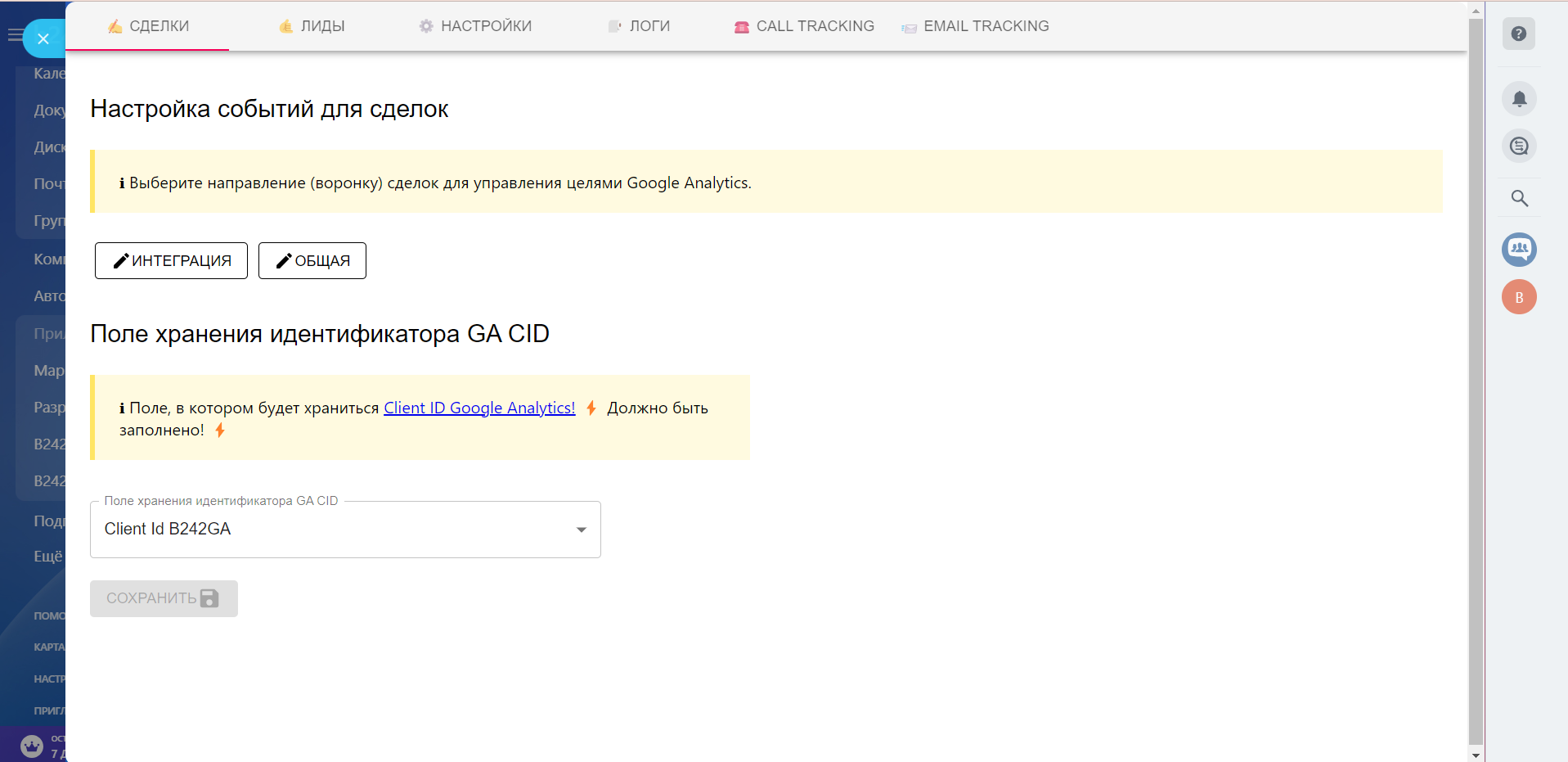This screenshot has width=1568, height=762.
Task: Select the EMAIL TRACKING tab
Action: pyautogui.click(x=975, y=26)
